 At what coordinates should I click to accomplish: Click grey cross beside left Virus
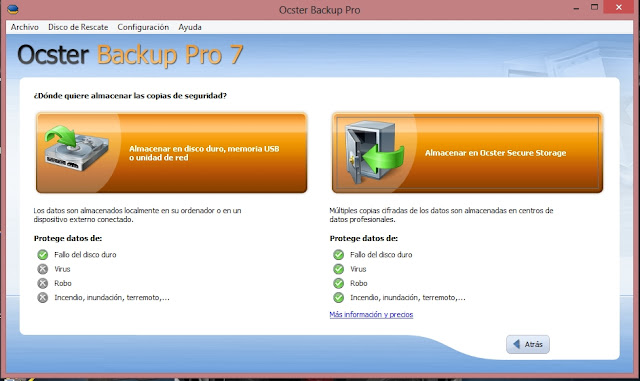coord(42,269)
